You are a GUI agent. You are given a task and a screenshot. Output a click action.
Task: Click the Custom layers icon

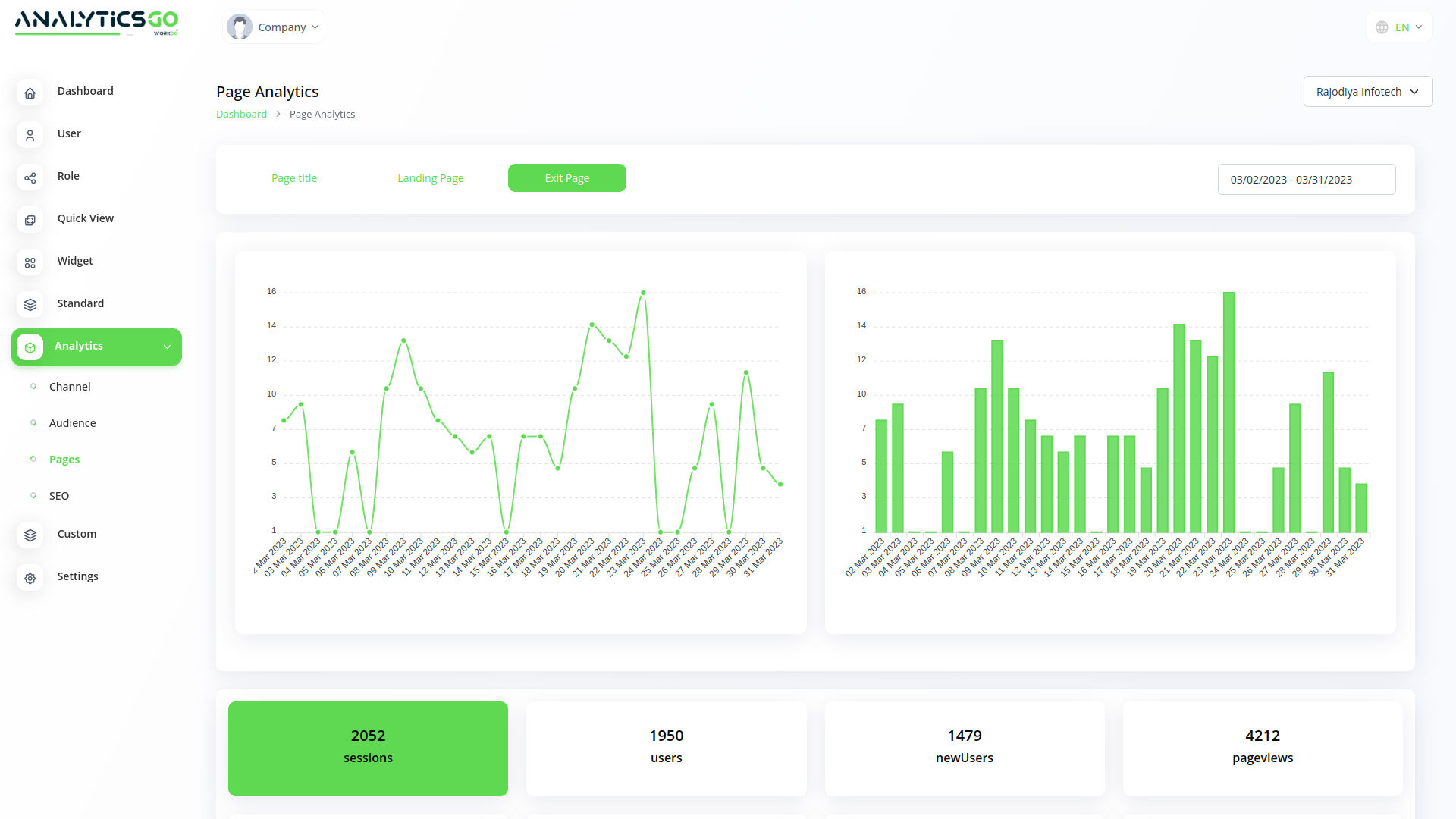[x=30, y=535]
